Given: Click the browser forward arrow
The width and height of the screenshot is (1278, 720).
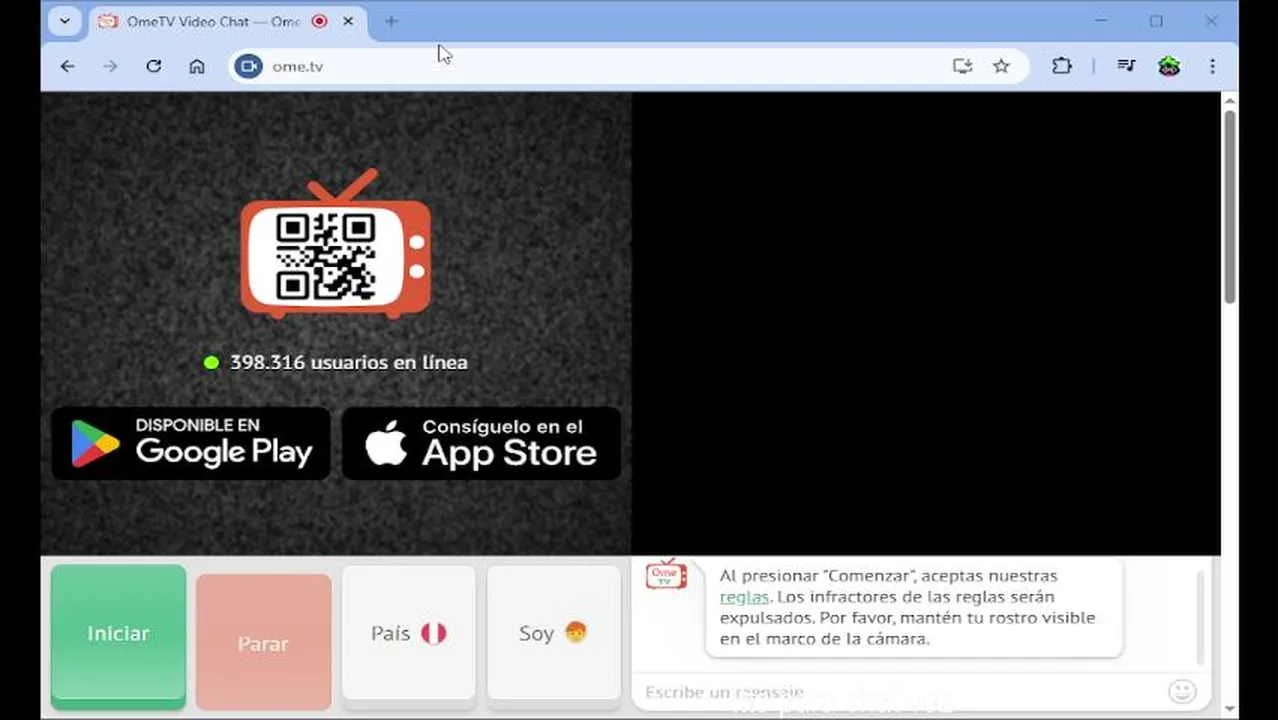Looking at the screenshot, I should [x=110, y=66].
